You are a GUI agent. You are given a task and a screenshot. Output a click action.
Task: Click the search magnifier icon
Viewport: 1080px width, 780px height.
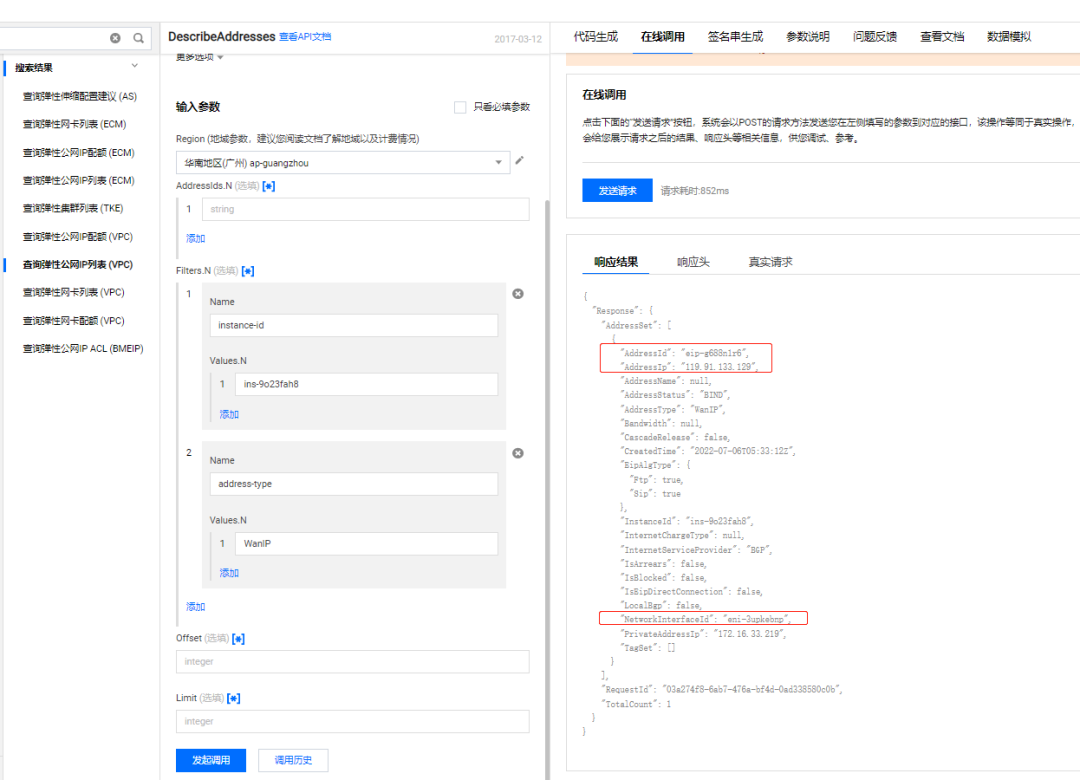point(138,38)
